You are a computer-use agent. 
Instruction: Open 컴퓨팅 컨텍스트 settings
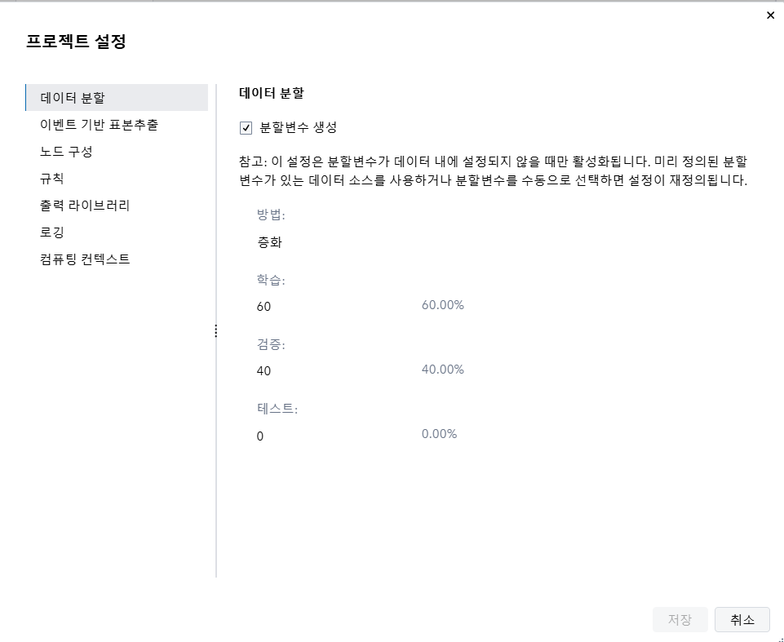[85, 260]
